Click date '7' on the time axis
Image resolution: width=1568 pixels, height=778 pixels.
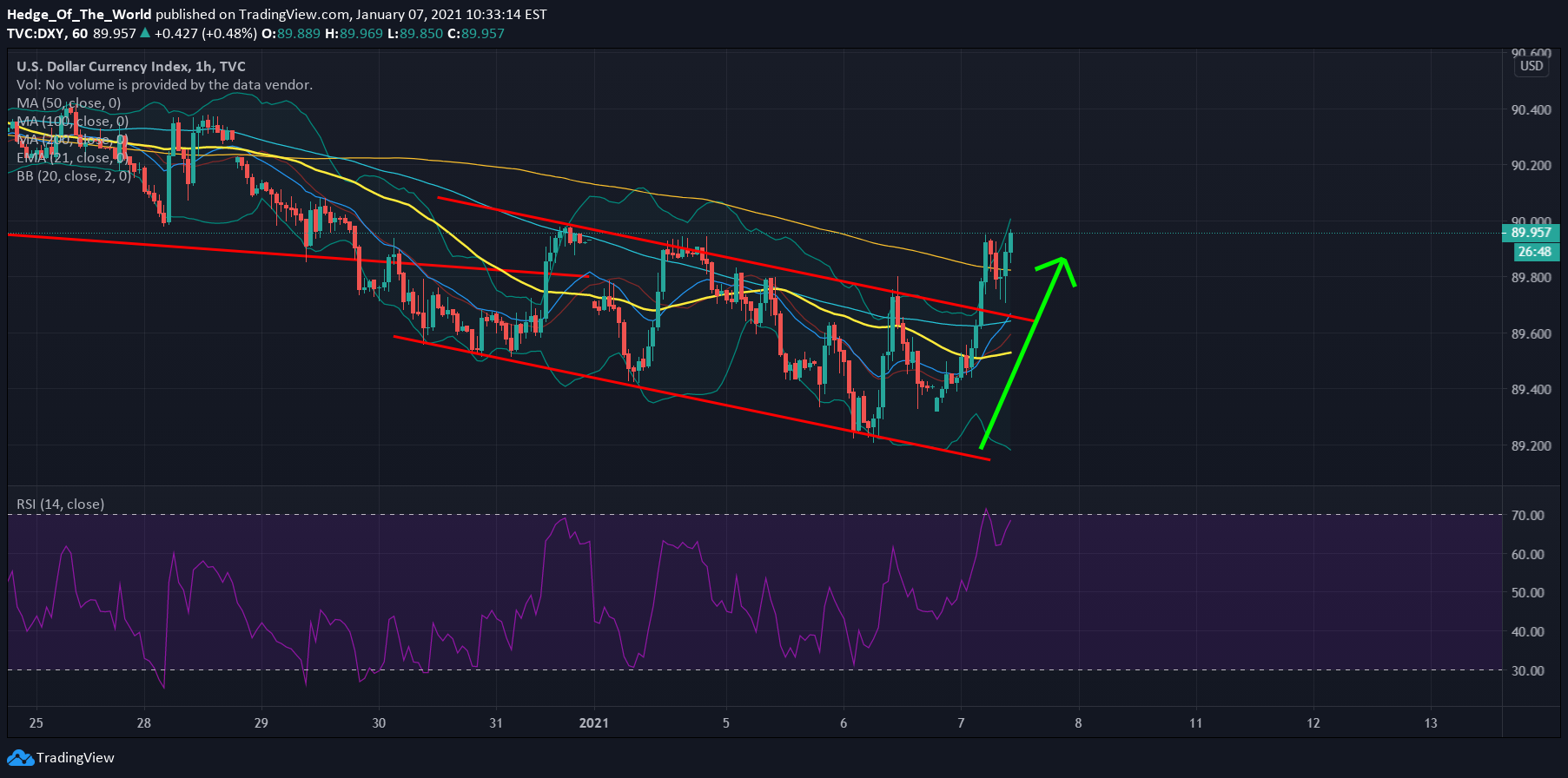(961, 722)
